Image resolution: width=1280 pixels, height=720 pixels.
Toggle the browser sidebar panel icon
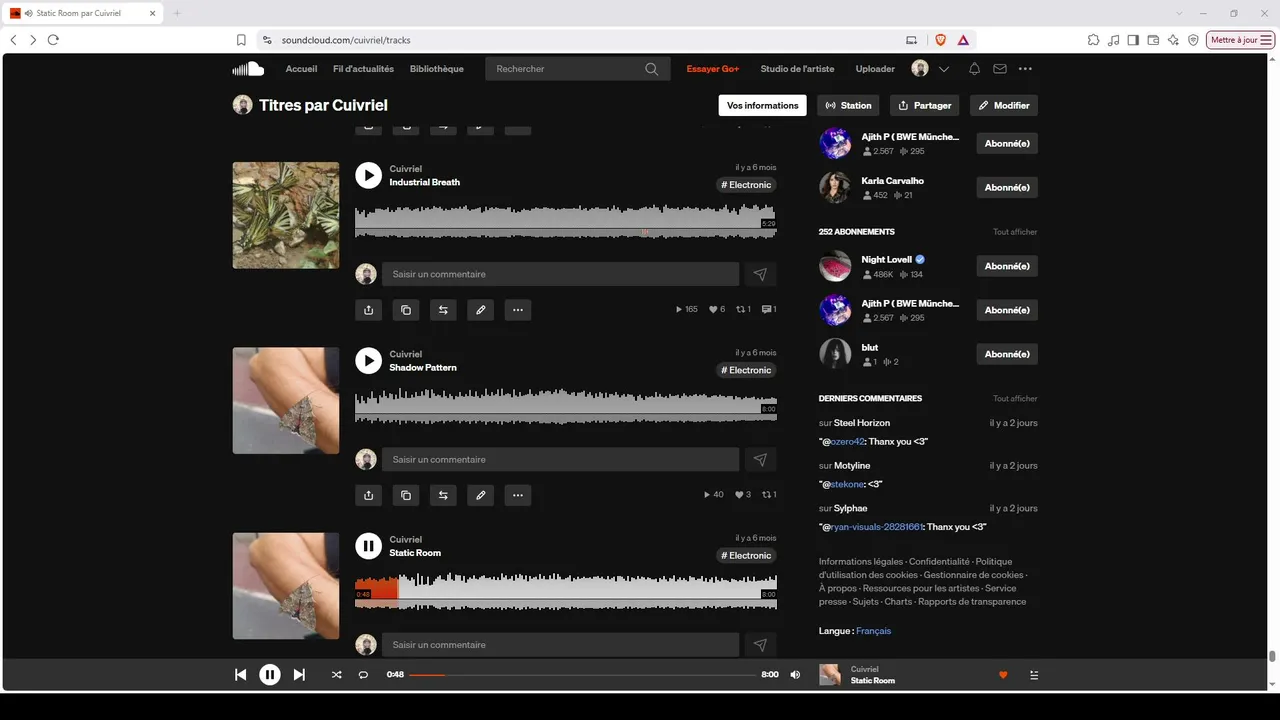1133,40
